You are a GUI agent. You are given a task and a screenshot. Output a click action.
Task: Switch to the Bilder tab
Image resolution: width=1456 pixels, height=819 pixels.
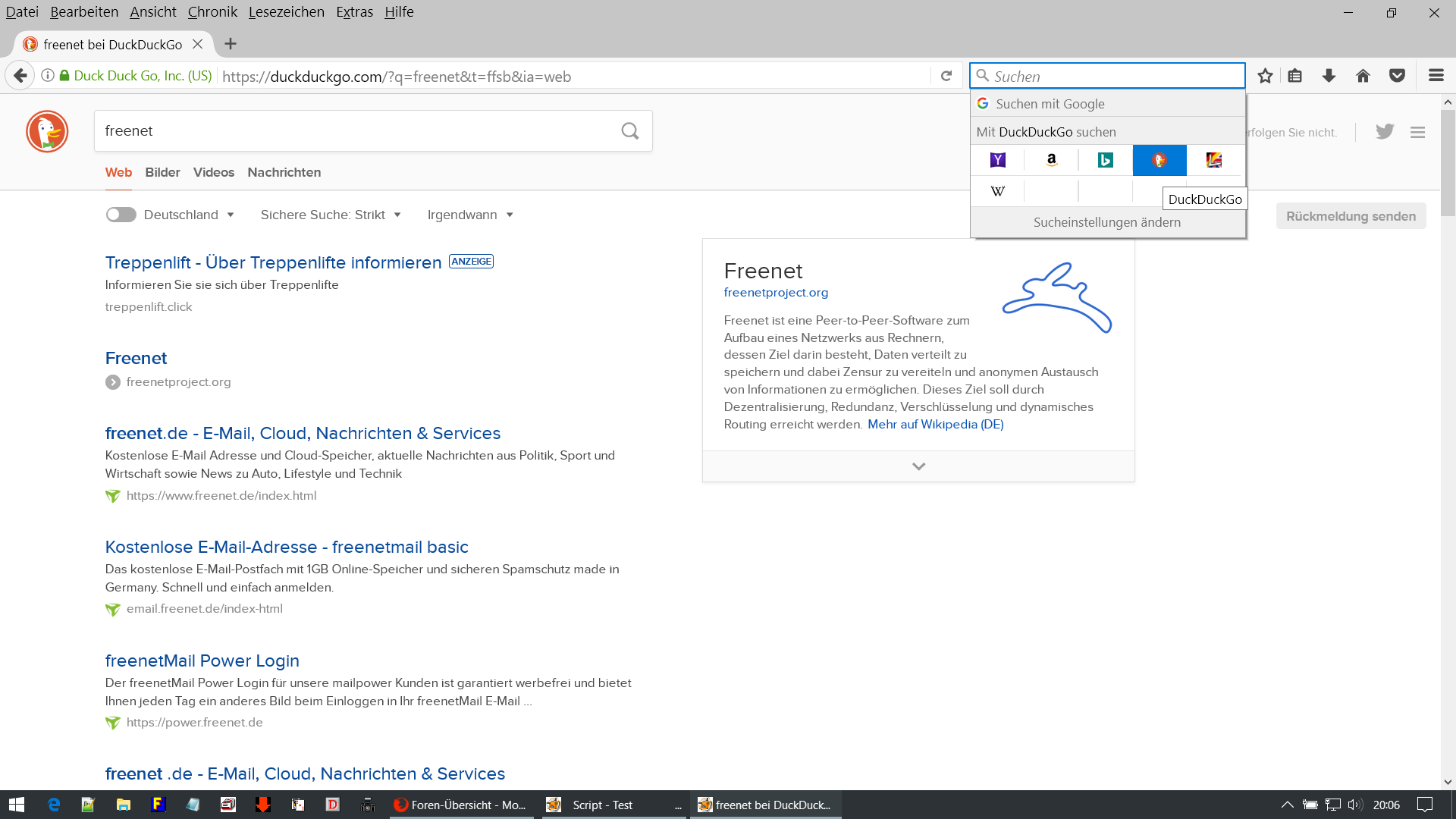pos(162,172)
